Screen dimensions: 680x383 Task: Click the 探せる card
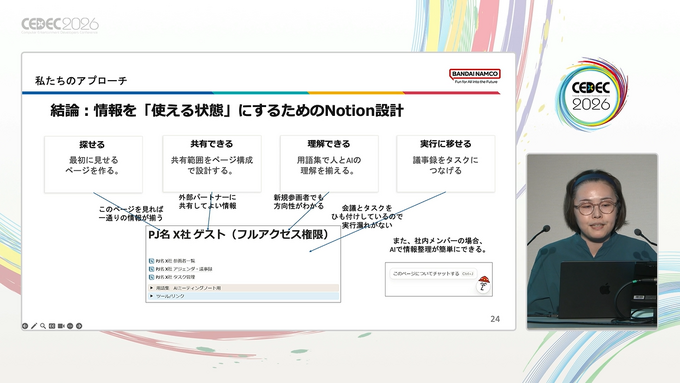[93, 164]
